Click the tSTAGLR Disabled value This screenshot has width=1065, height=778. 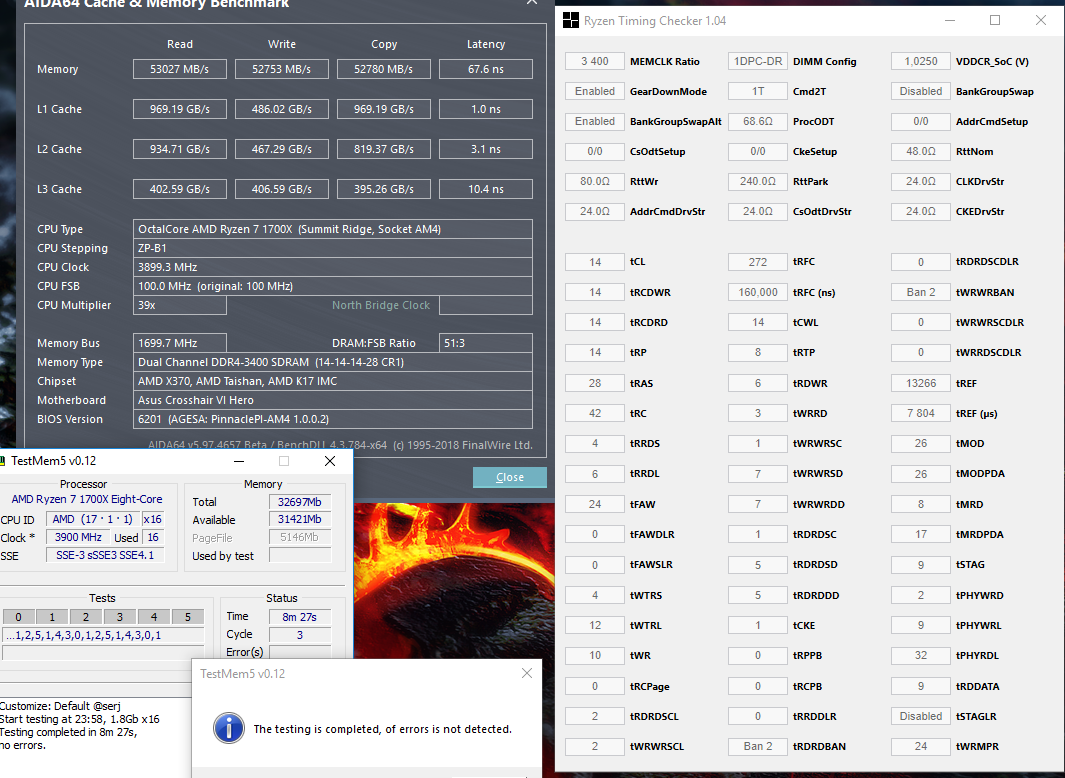click(921, 716)
